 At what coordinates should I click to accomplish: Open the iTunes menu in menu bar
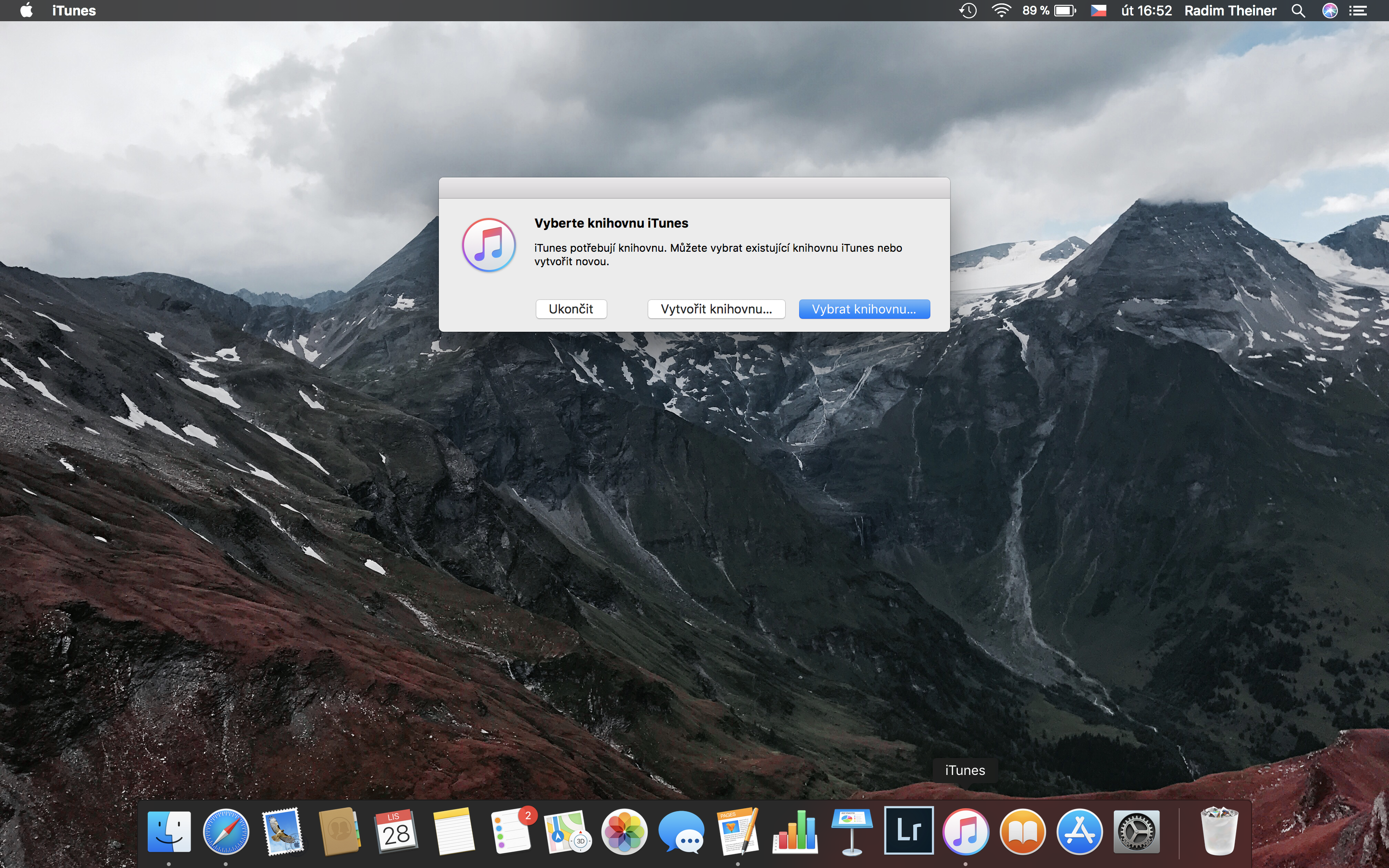[73, 10]
